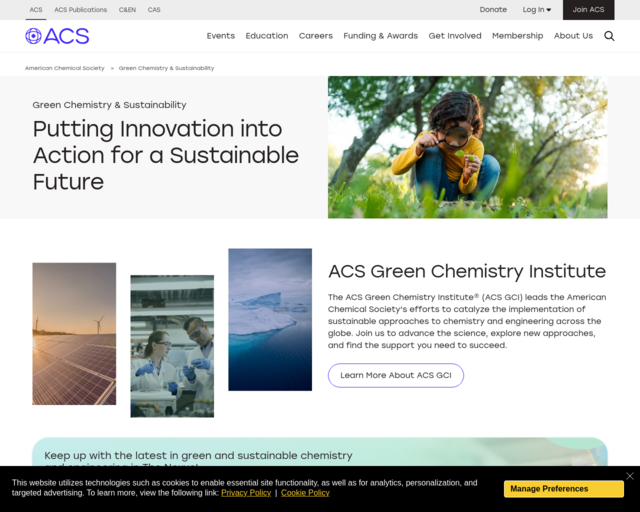Screen dimensions: 640x512
Task: Click the Donate link
Action: [493, 10]
